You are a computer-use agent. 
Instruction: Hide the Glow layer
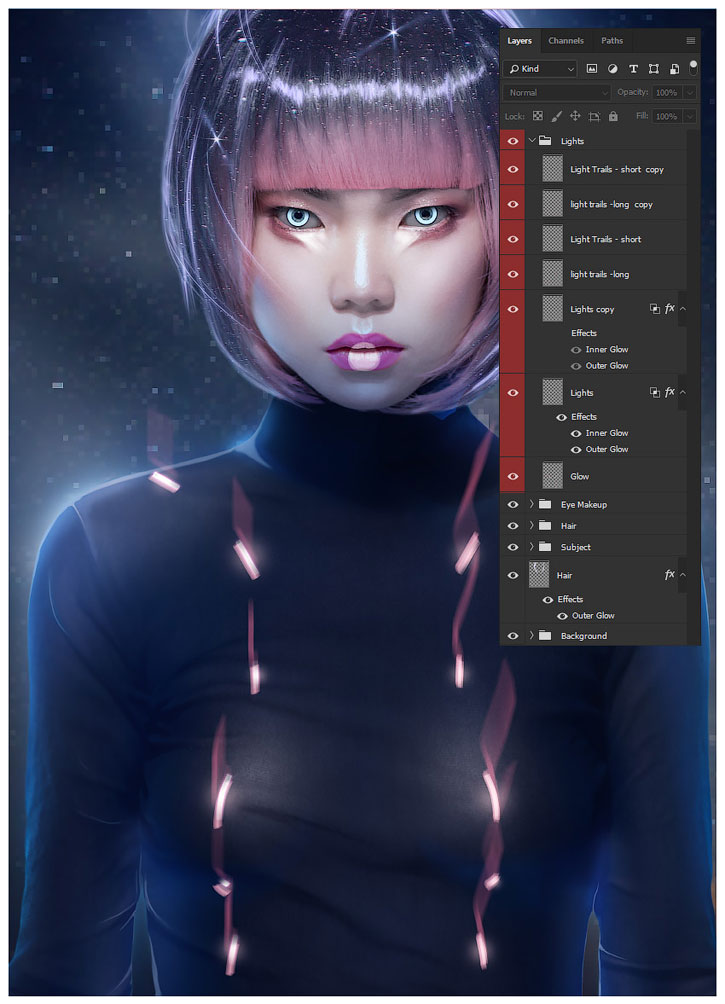pyautogui.click(x=513, y=477)
